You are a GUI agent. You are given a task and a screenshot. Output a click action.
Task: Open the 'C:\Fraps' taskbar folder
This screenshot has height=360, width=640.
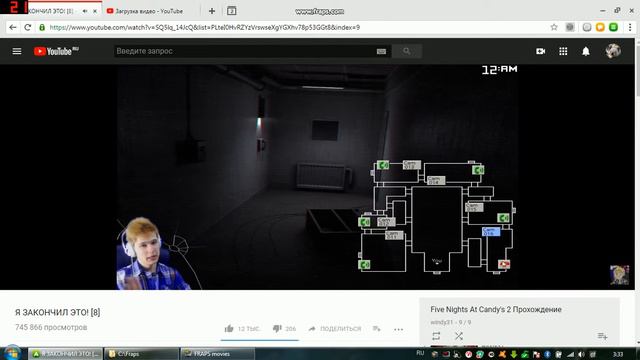coord(142,354)
